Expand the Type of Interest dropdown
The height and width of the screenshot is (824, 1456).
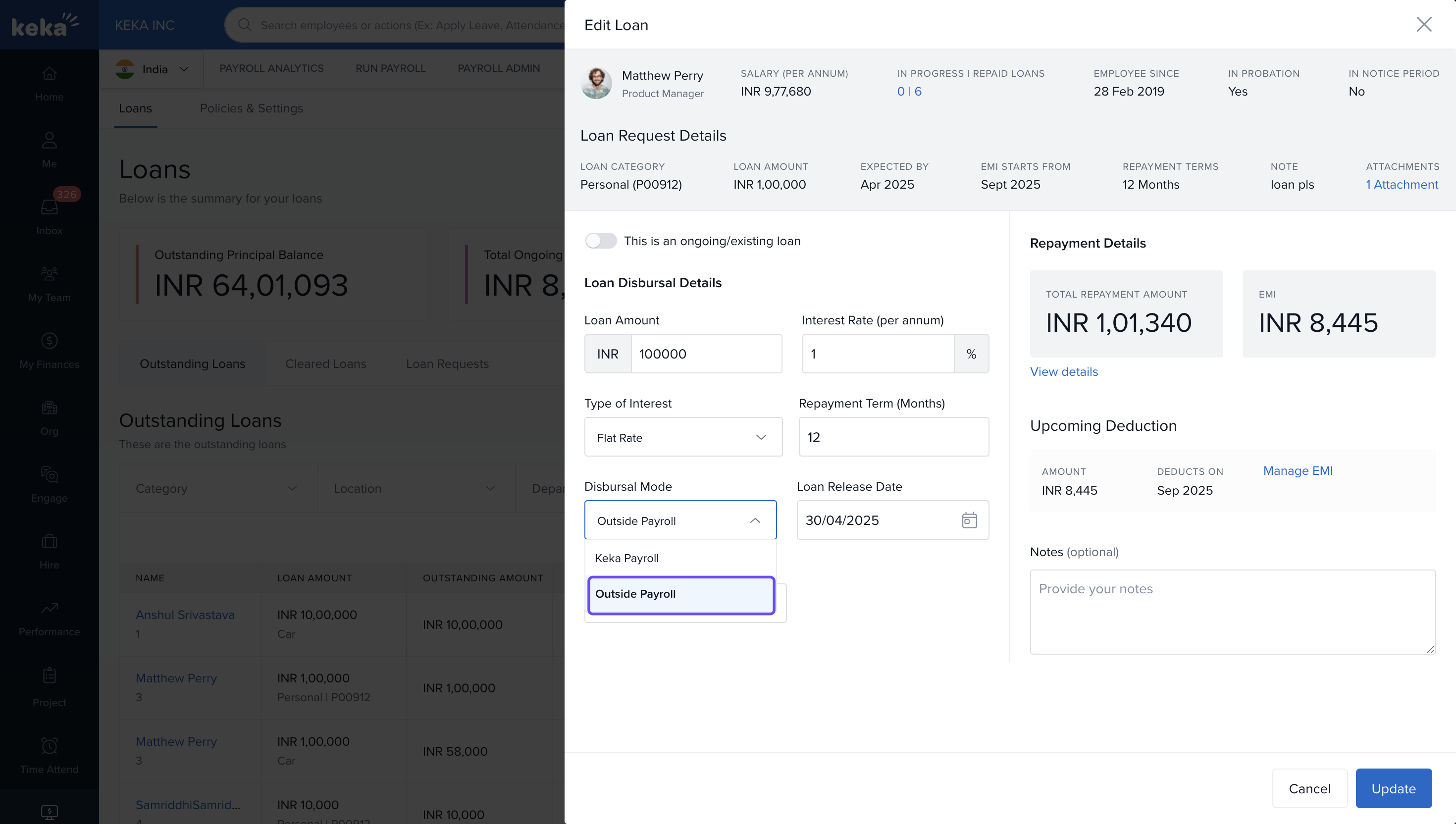click(683, 437)
